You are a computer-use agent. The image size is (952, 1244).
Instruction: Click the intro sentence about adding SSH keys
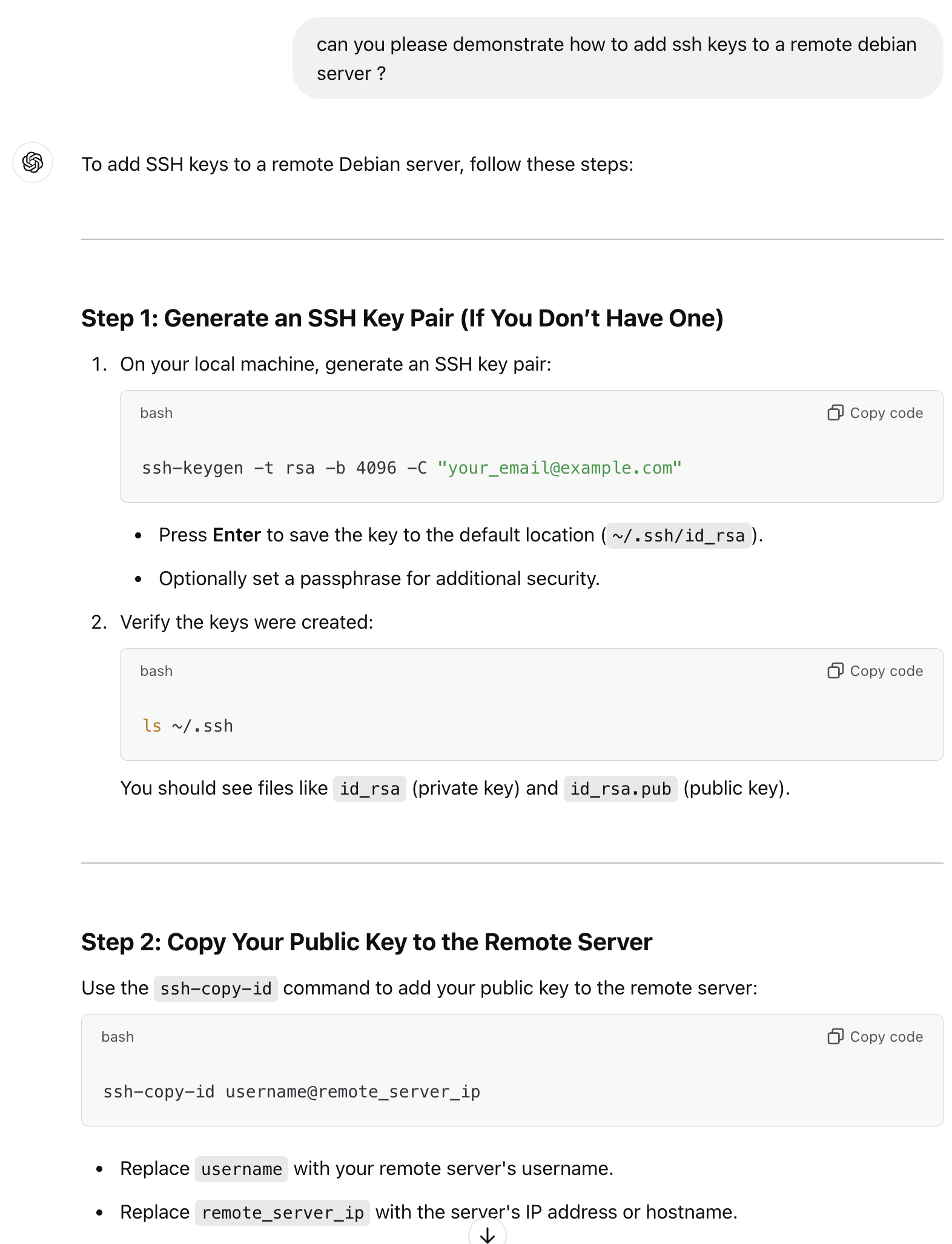coord(357,165)
